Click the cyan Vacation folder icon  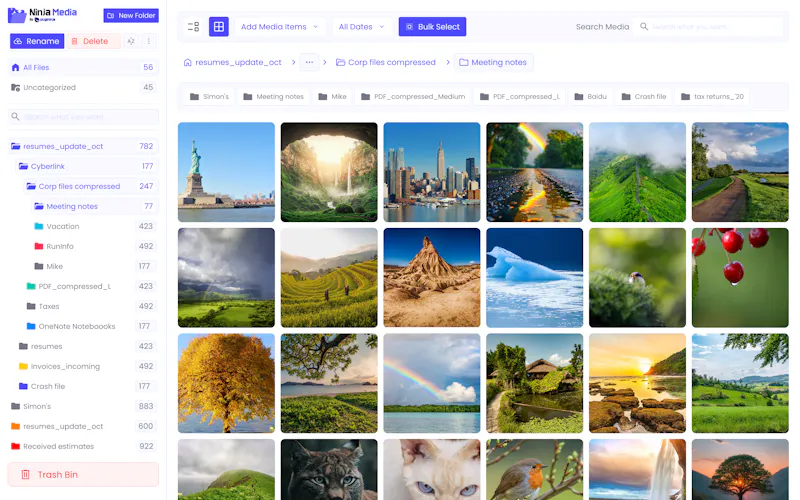39,226
